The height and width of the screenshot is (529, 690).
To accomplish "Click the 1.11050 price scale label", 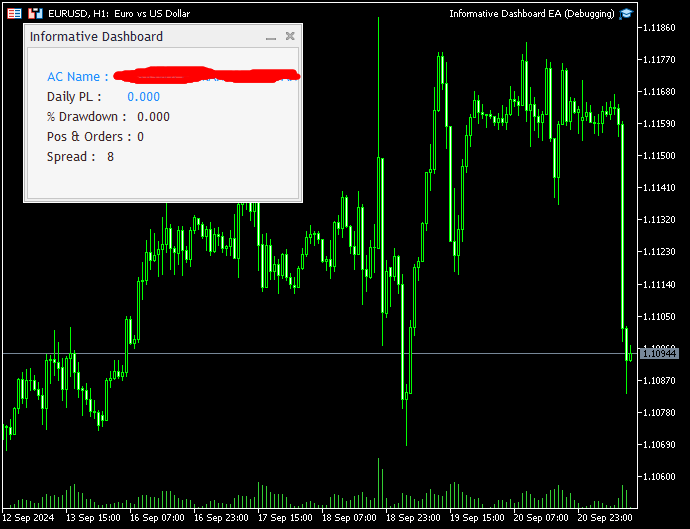I will click(659, 317).
